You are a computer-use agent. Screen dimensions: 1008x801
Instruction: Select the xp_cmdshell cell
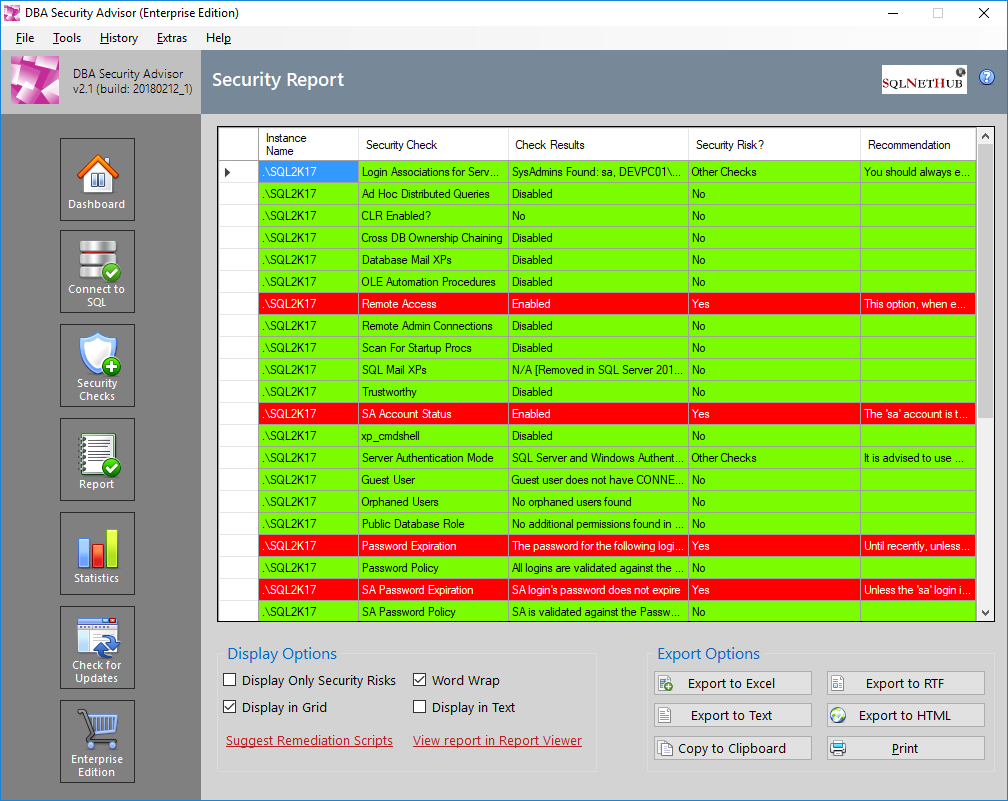click(433, 436)
